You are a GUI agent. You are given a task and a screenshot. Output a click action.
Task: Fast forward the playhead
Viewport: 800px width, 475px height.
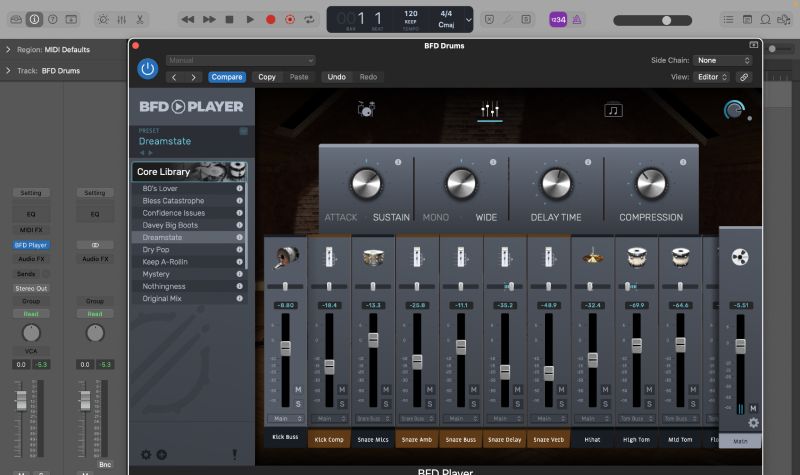point(209,19)
